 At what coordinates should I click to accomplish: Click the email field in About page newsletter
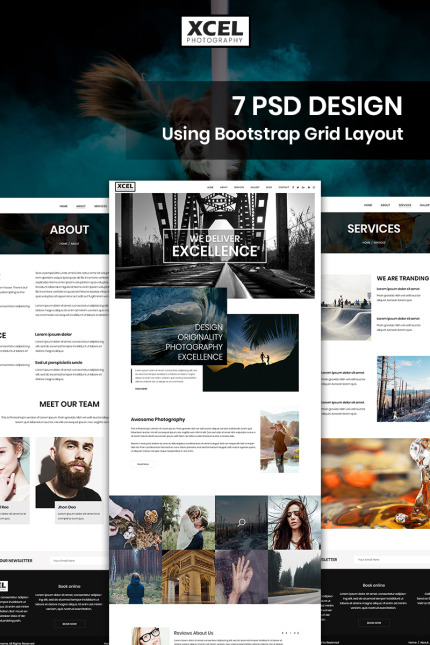(x=79, y=561)
